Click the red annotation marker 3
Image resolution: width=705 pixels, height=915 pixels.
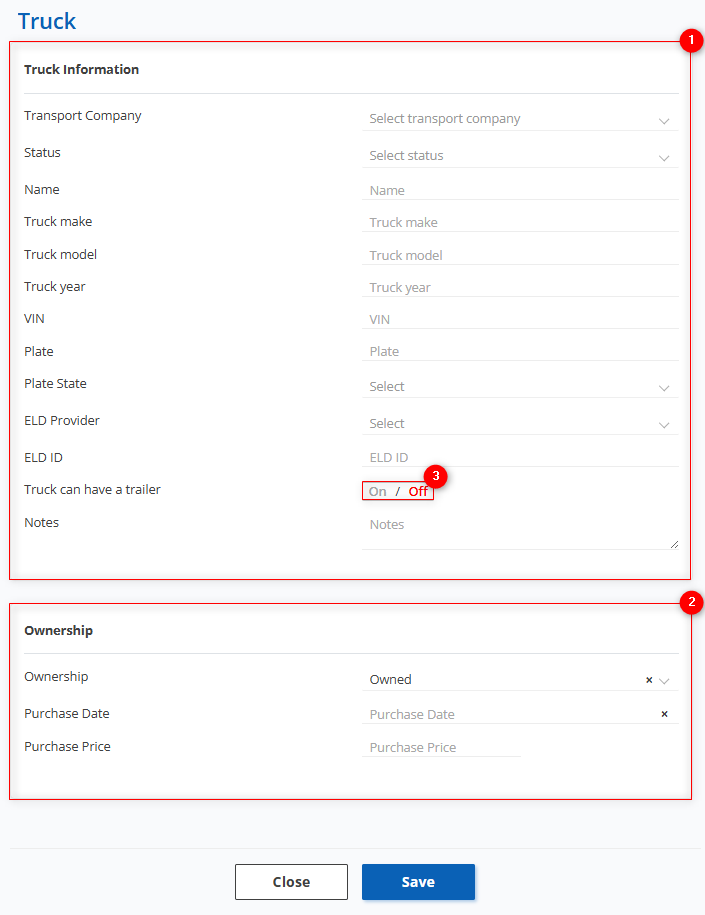[x=434, y=476]
